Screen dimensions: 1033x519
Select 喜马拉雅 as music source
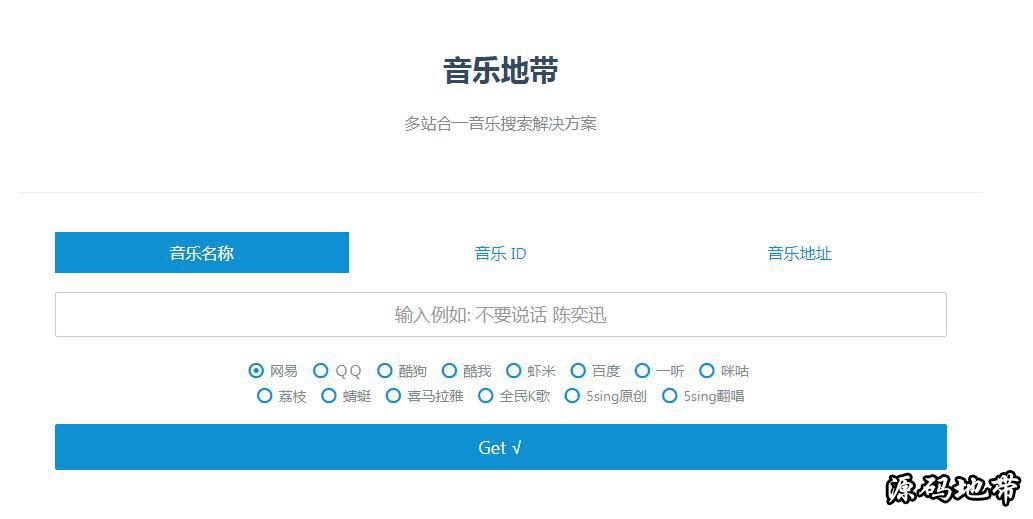(393, 396)
